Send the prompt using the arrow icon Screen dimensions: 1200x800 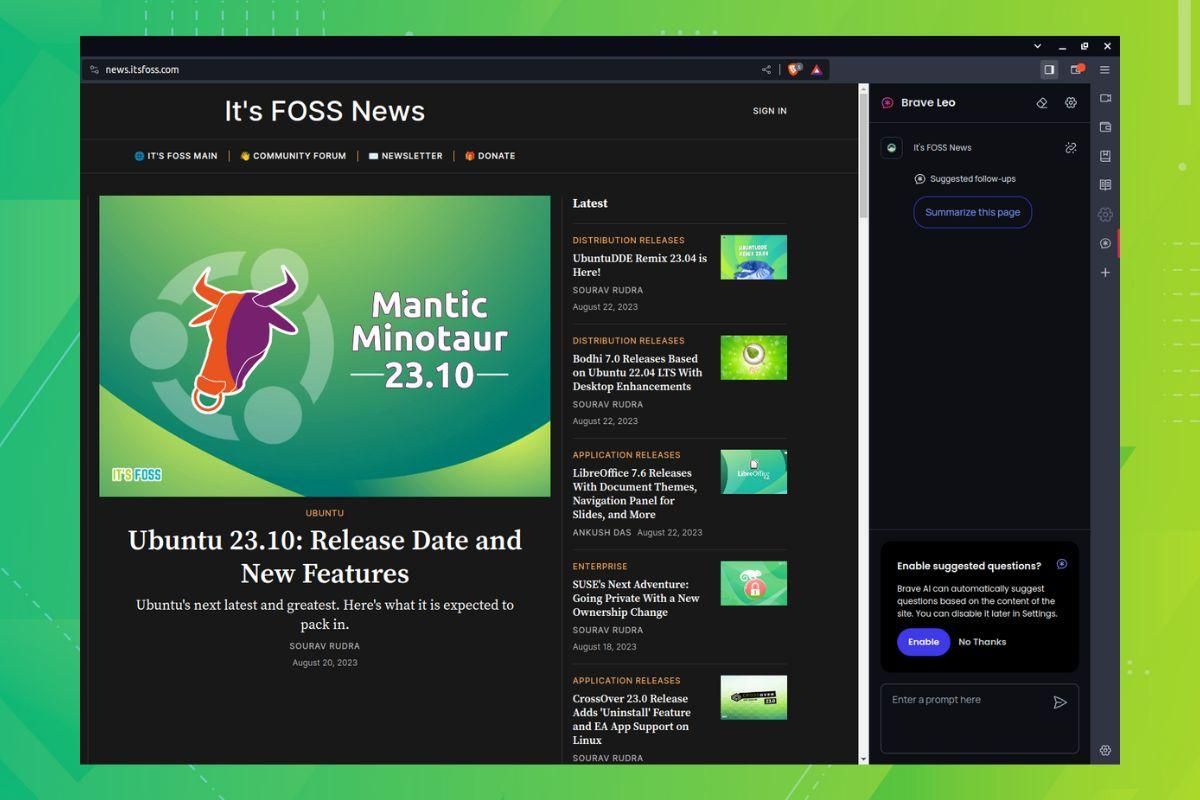(1061, 702)
